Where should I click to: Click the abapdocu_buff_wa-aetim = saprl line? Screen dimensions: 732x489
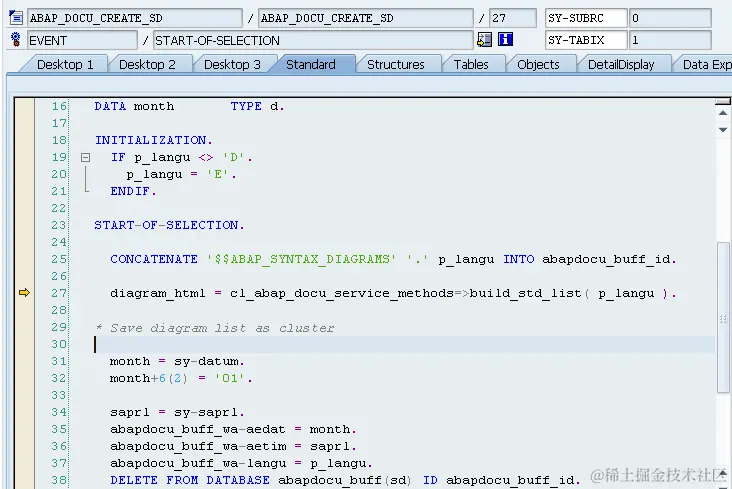pos(233,446)
